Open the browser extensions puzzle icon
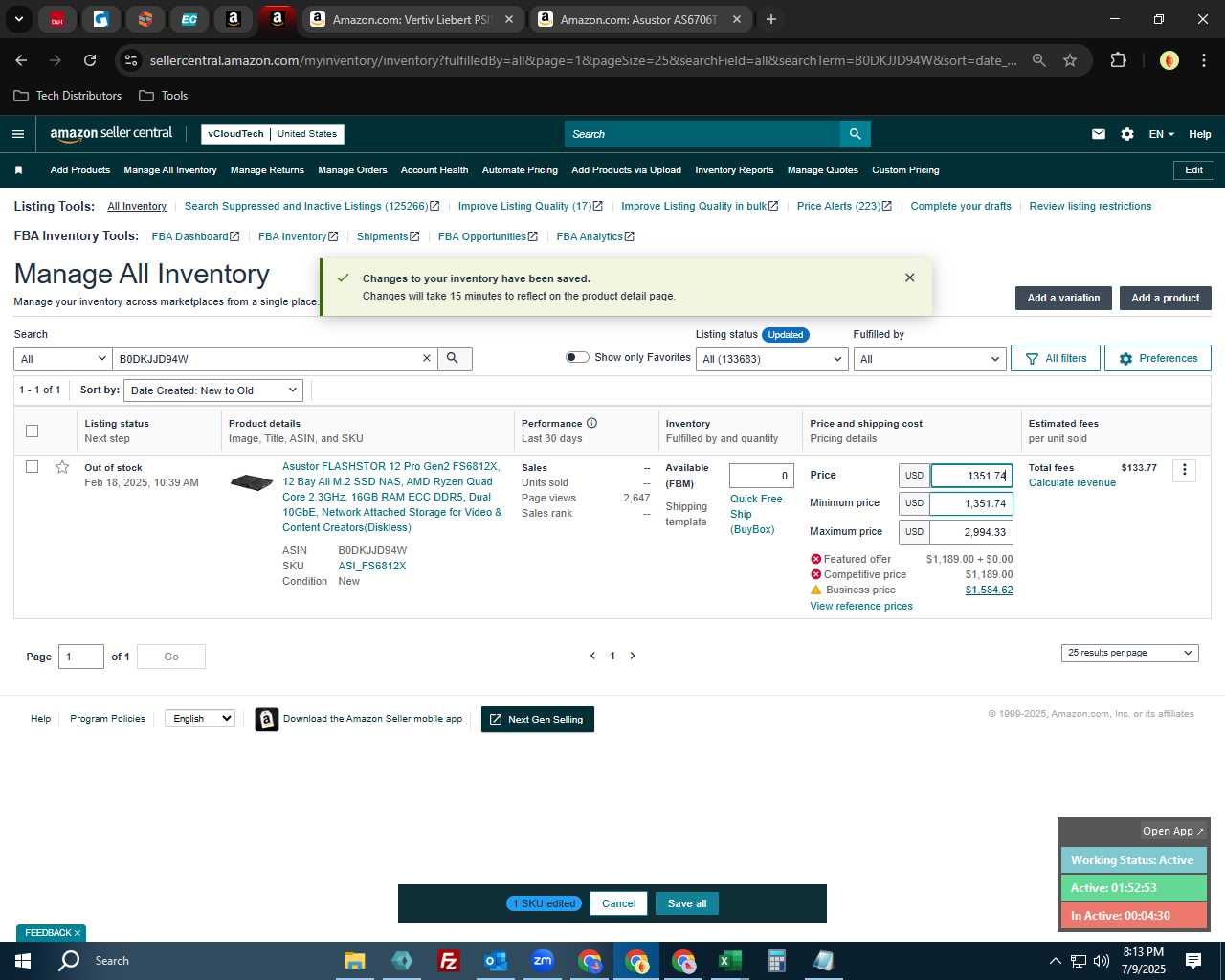Image resolution: width=1225 pixels, height=980 pixels. (1118, 60)
